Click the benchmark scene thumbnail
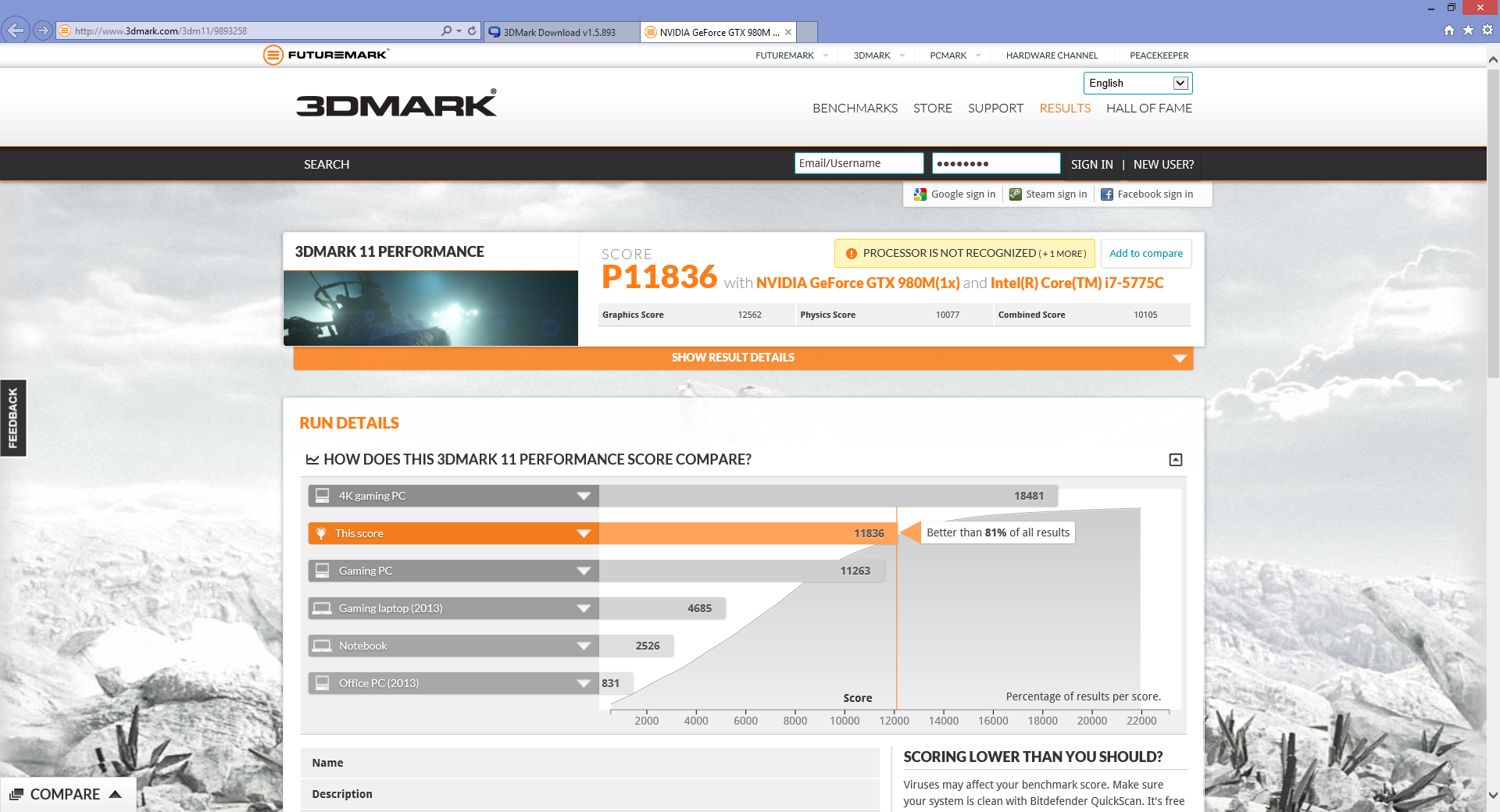1500x812 pixels. [430, 308]
